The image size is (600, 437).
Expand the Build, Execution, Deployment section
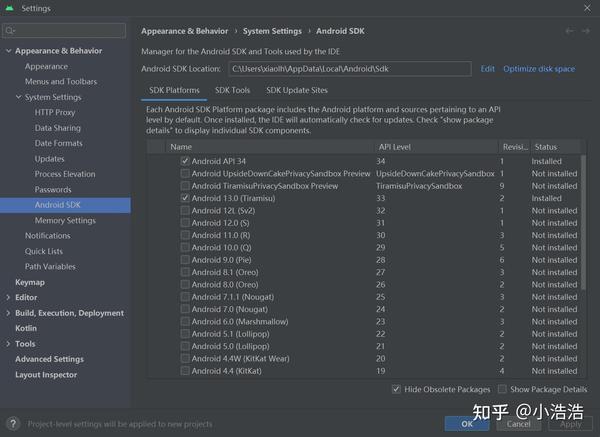coord(8,313)
